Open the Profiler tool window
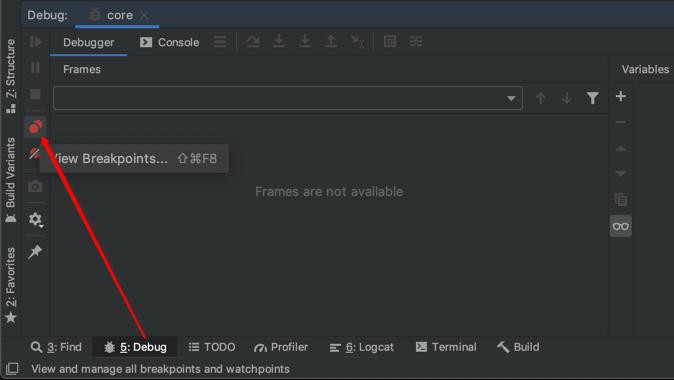The image size is (674, 380). point(281,347)
